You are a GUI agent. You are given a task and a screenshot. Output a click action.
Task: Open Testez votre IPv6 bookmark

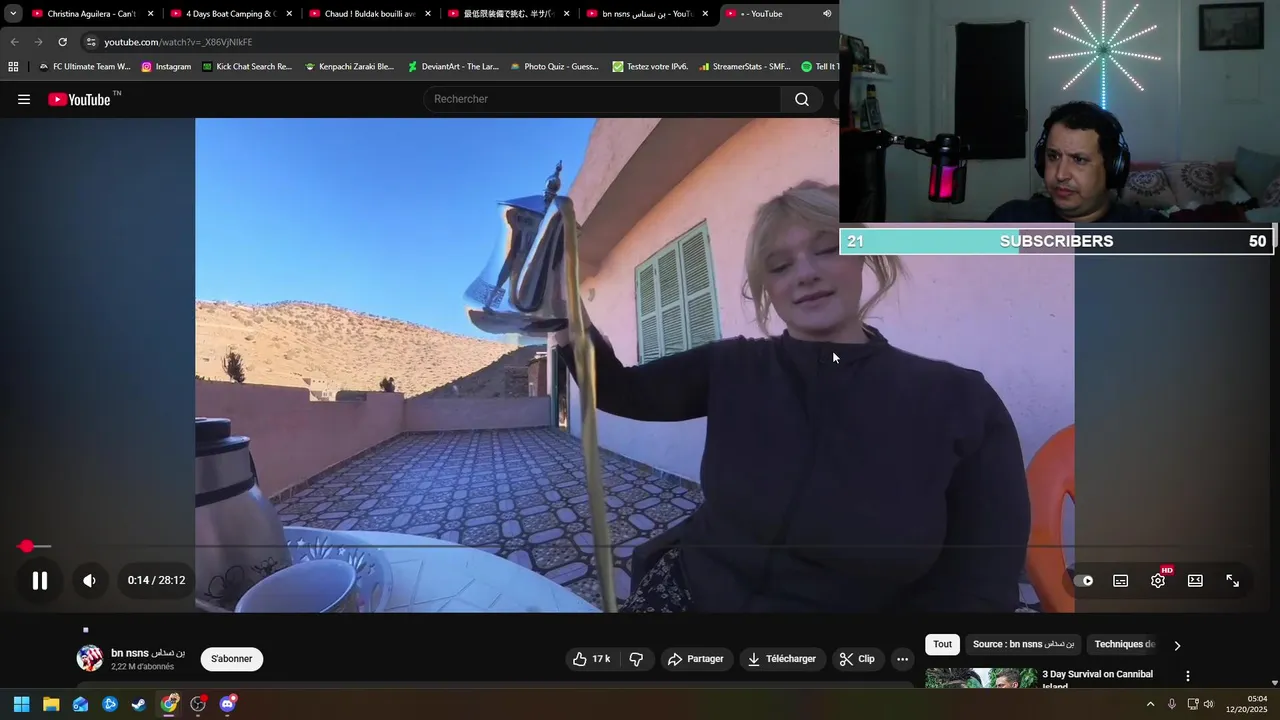[650, 67]
